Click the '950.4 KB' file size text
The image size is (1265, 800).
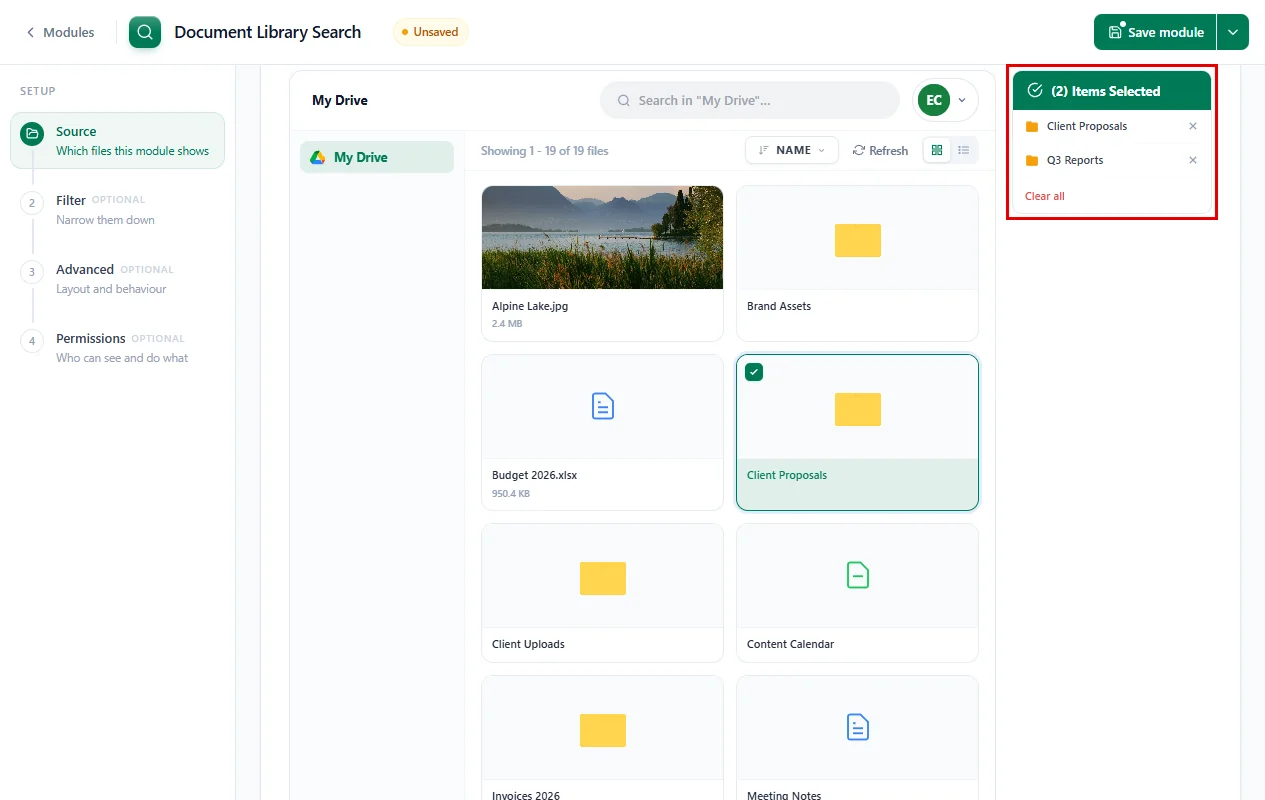tap(511, 493)
